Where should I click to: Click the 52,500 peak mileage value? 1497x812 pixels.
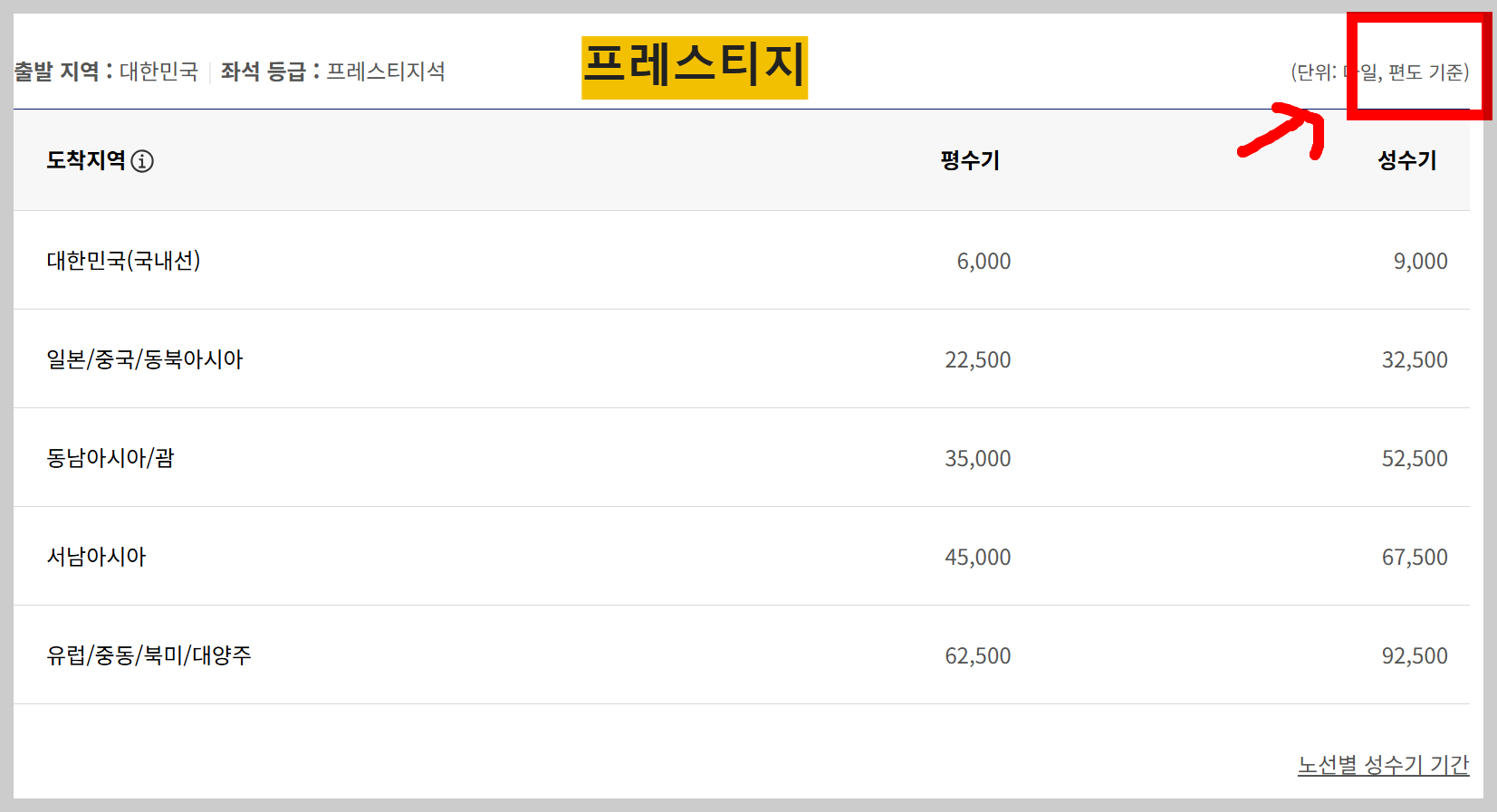(1415, 459)
